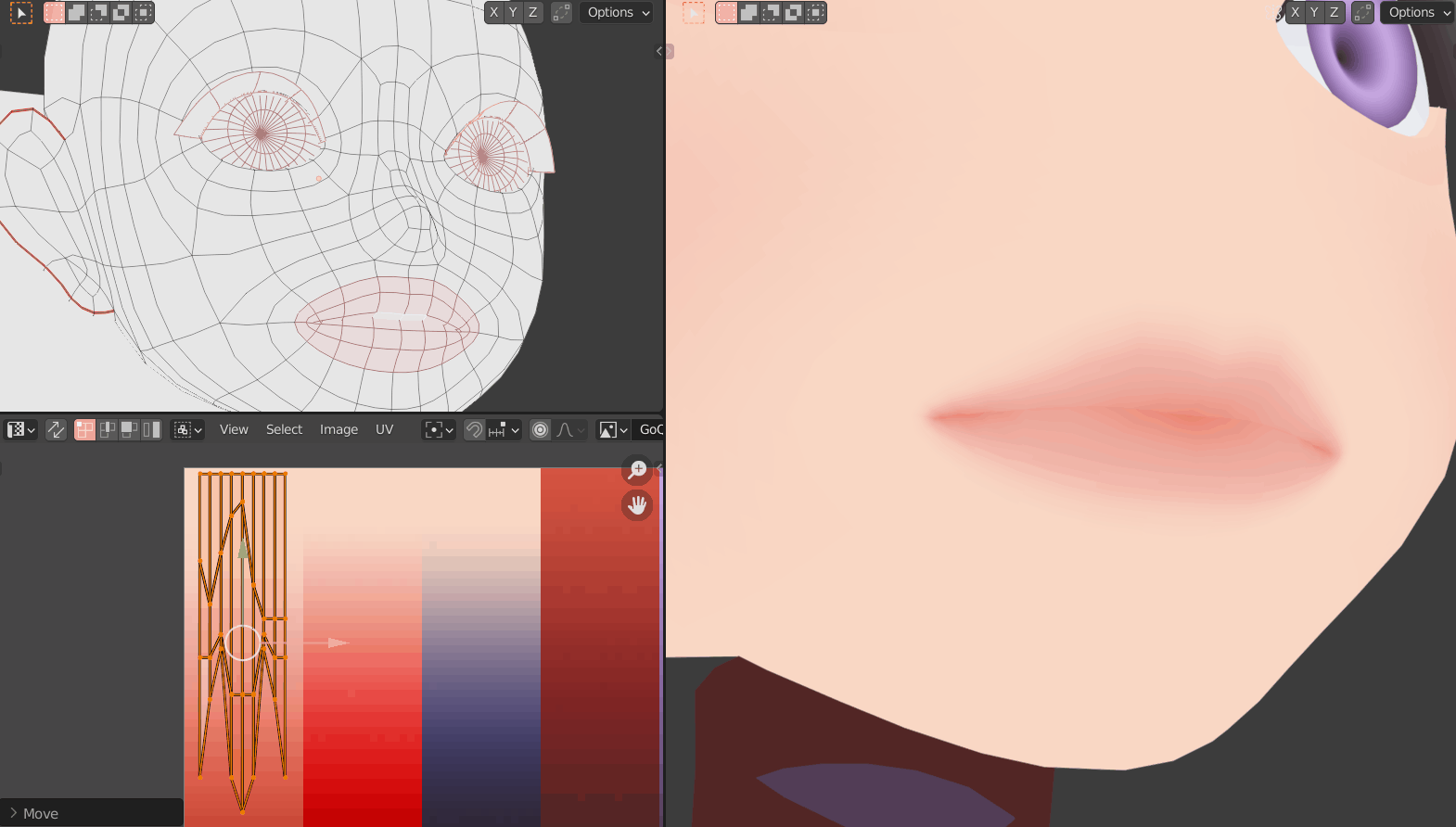Enable UV vertex select mode

click(x=85, y=430)
